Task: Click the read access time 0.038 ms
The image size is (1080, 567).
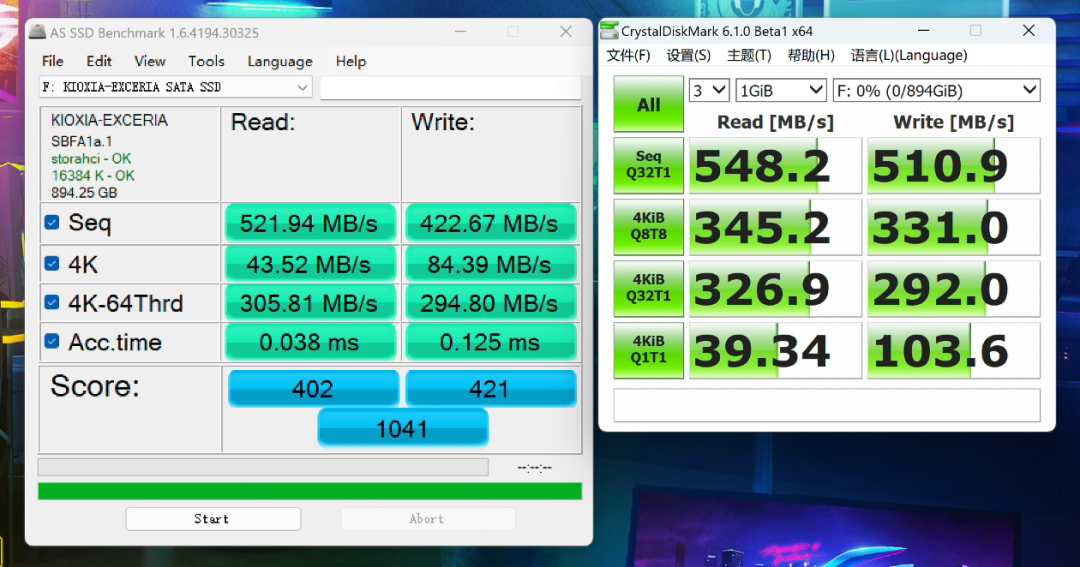Action: click(x=311, y=342)
